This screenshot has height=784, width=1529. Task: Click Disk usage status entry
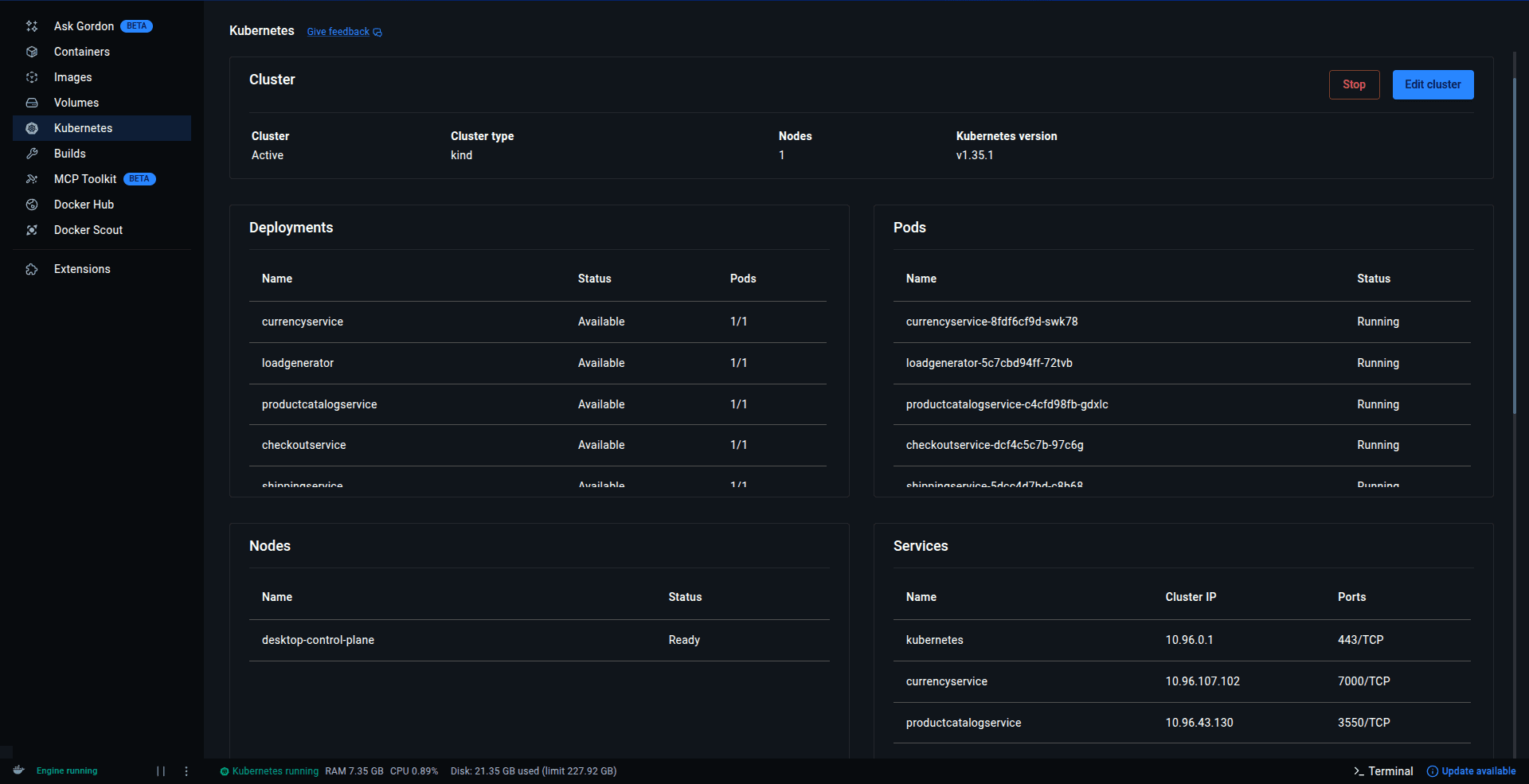[x=534, y=771]
